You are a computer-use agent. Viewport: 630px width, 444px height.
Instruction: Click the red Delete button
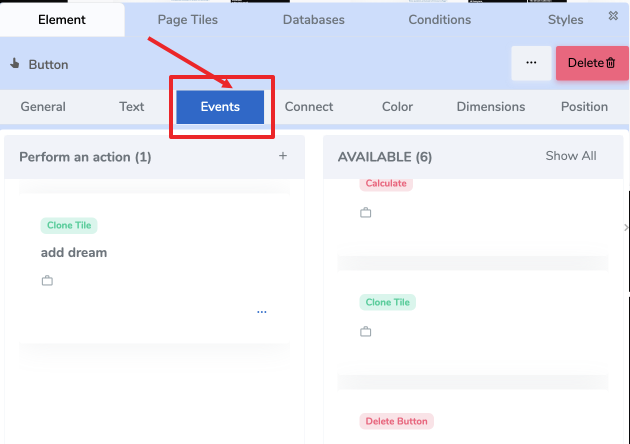592,63
